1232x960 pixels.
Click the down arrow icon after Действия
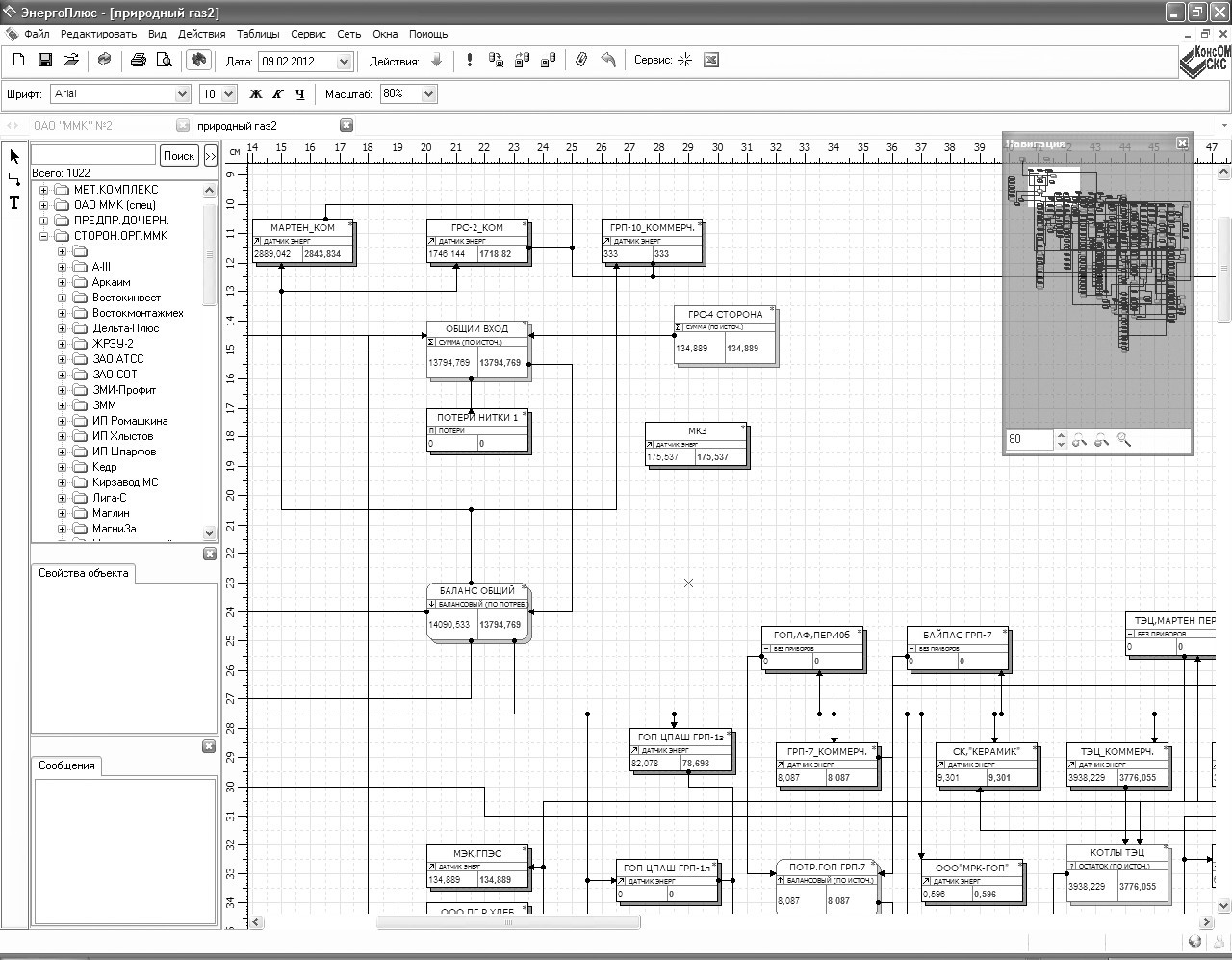[x=436, y=60]
